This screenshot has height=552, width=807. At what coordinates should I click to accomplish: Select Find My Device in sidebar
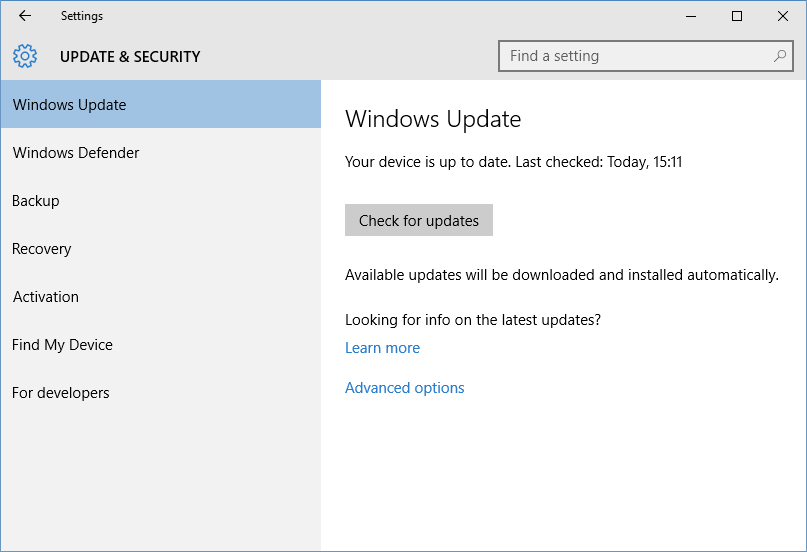(x=161, y=345)
